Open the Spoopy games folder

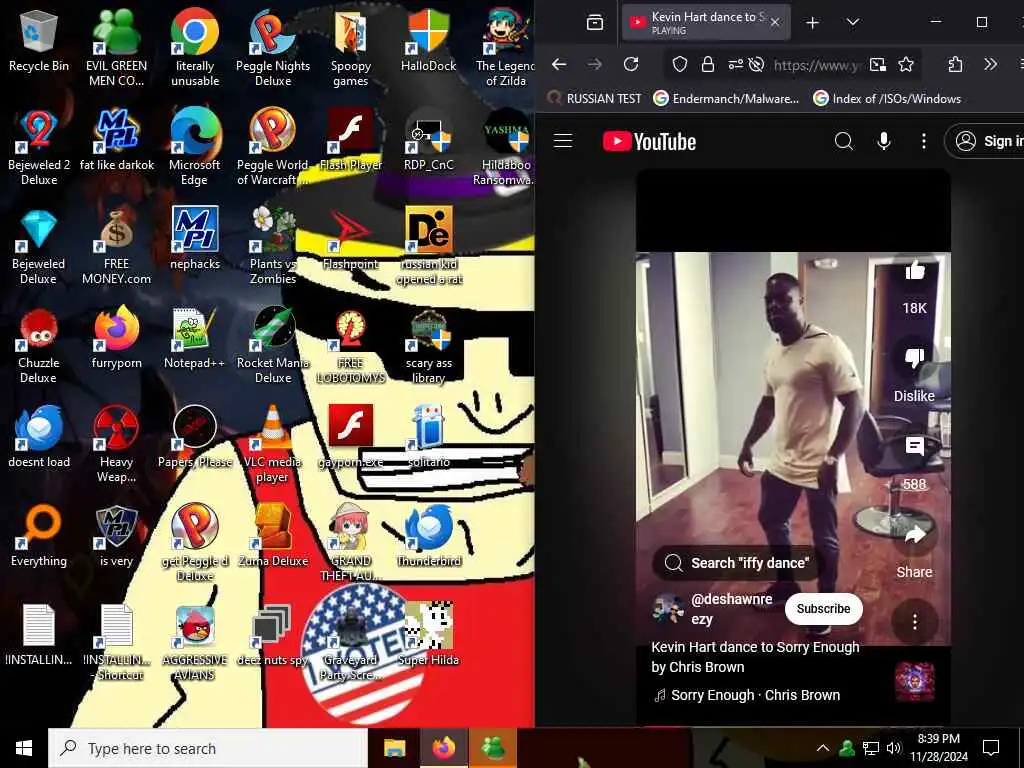tap(351, 48)
